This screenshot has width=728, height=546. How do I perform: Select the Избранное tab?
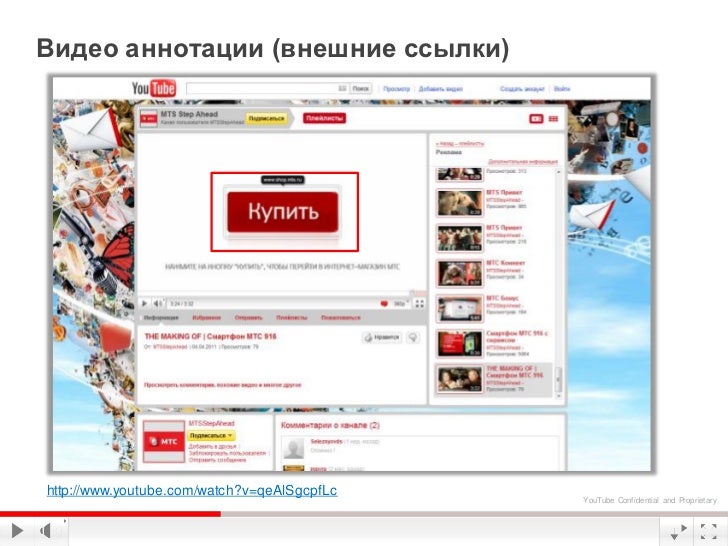[207, 318]
